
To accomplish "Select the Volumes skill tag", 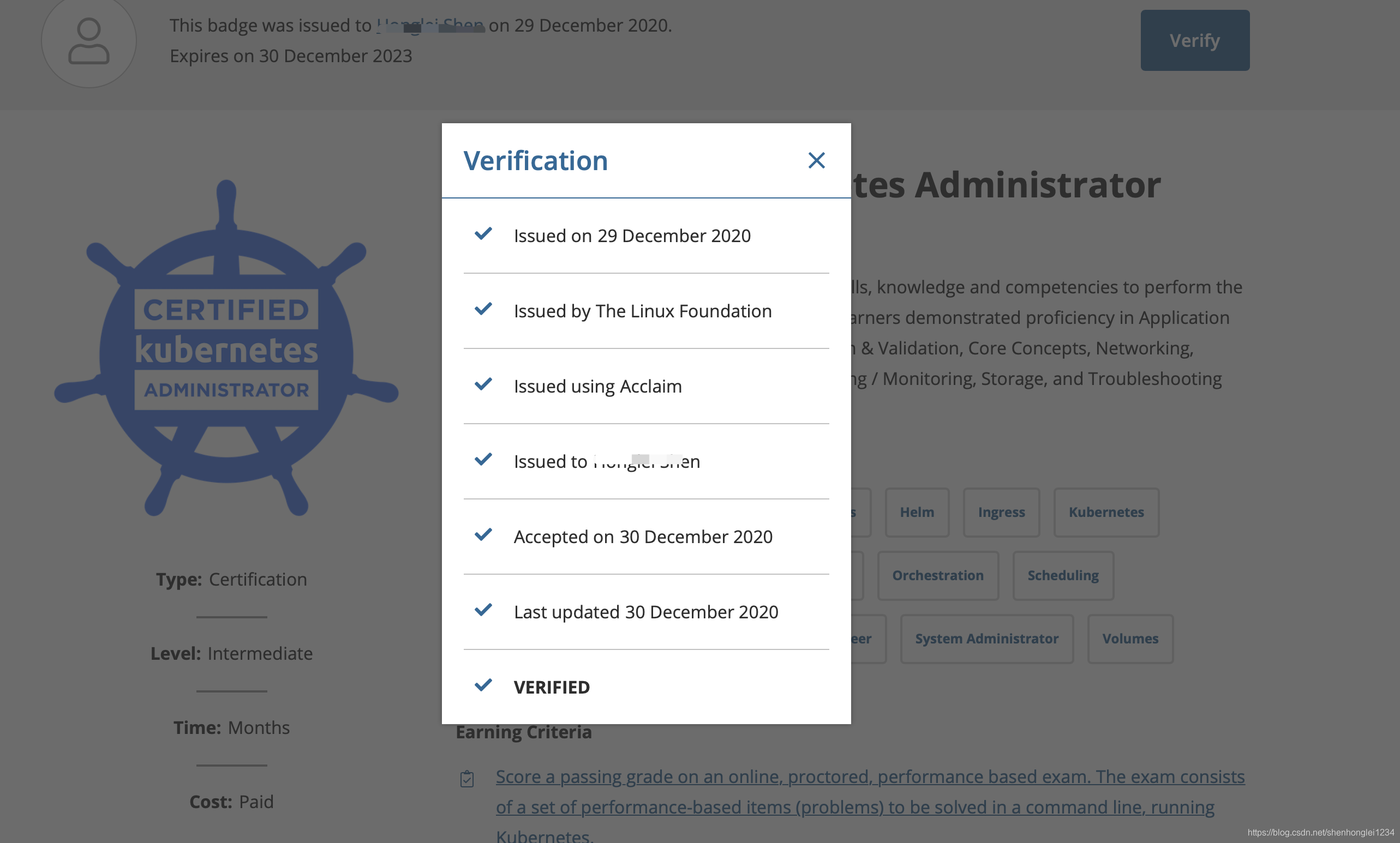I will pos(1130,639).
